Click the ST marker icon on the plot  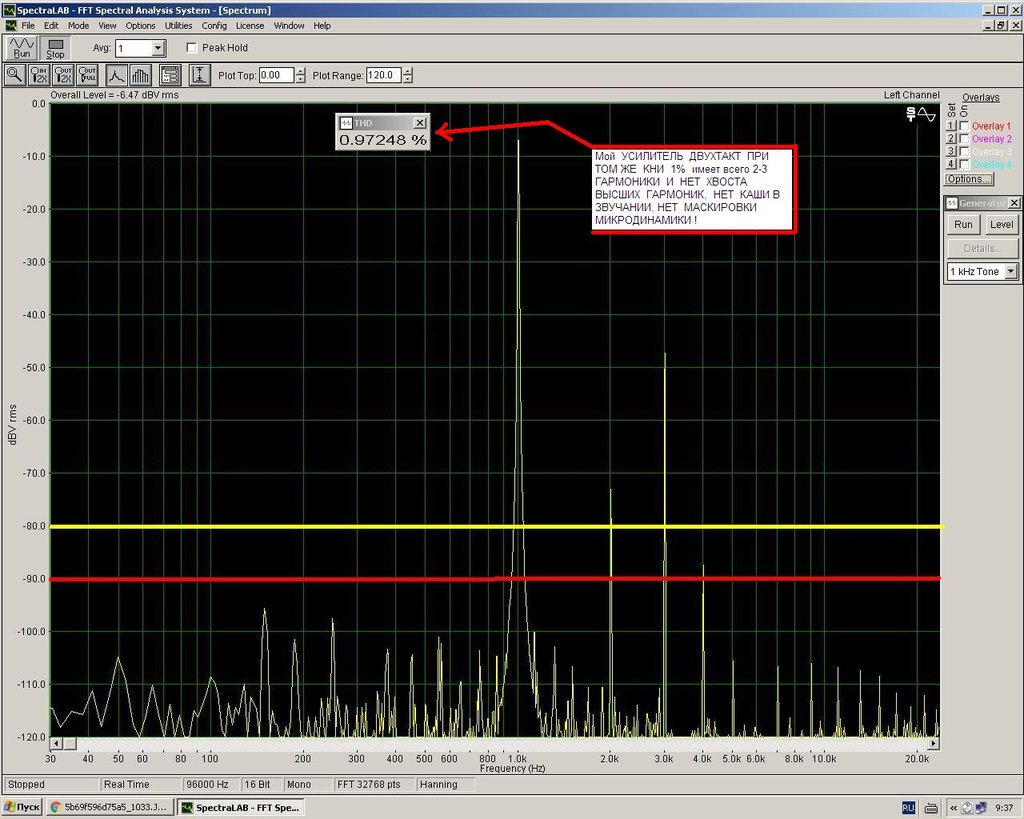[911, 114]
